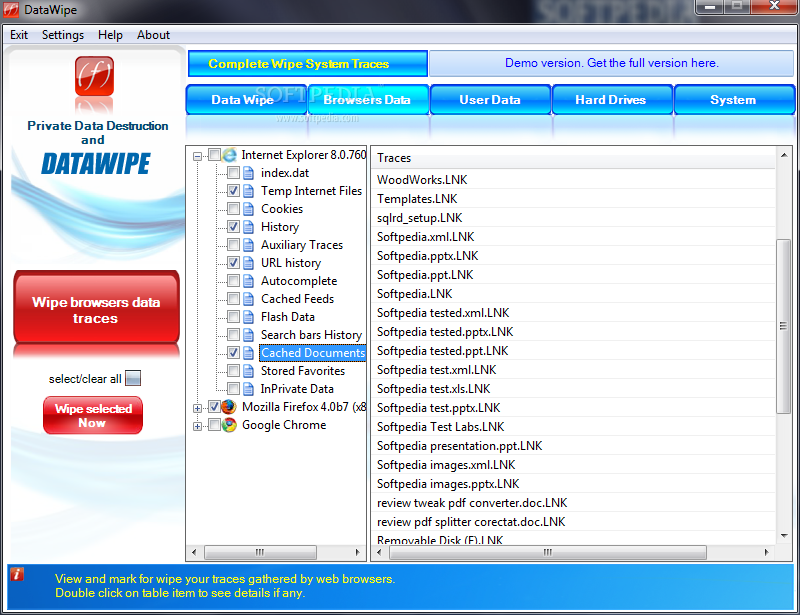Click the Mozilla Firefox browser icon
The height and width of the screenshot is (615, 800).
click(229, 407)
